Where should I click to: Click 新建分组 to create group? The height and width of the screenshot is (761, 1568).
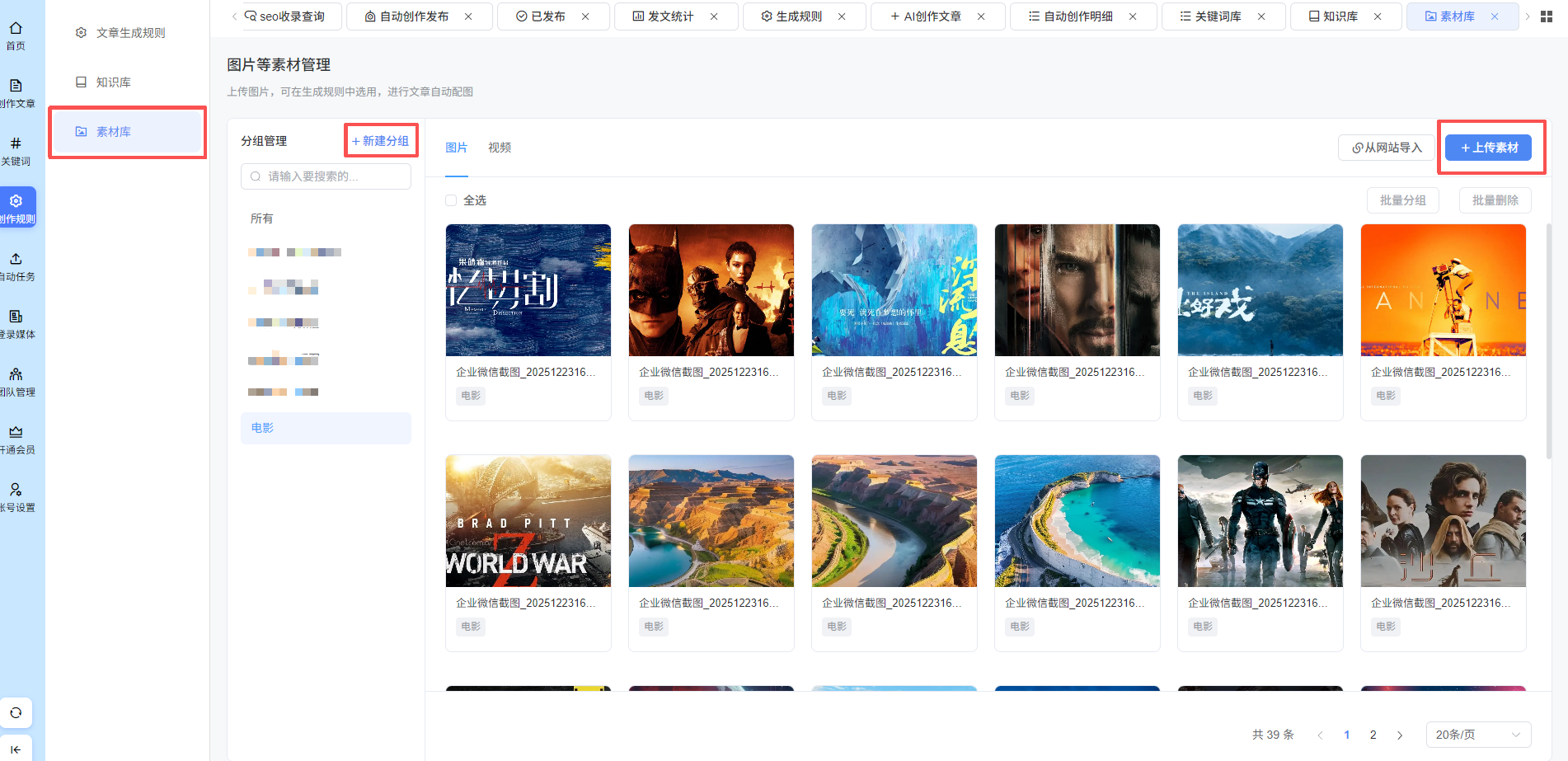[381, 141]
